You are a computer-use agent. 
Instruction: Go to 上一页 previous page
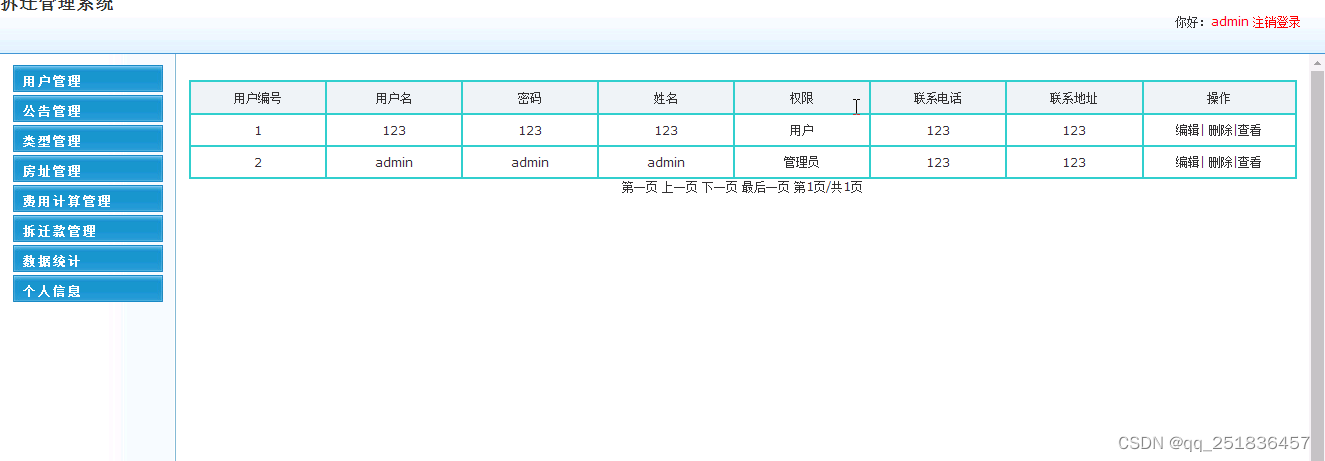click(x=679, y=188)
